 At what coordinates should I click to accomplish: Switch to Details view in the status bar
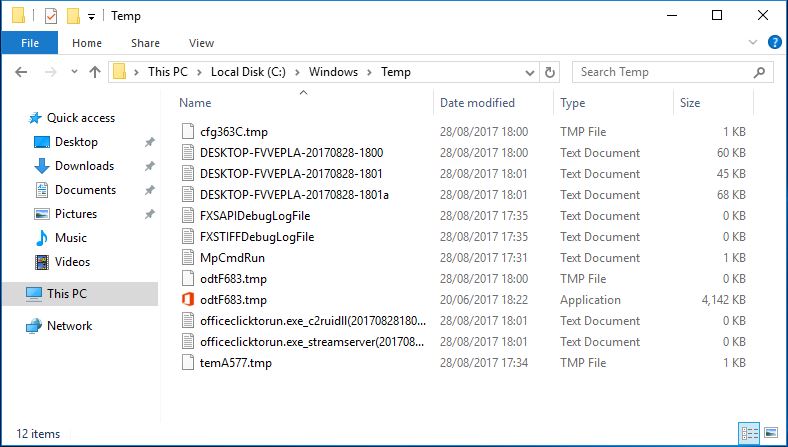[x=749, y=434]
